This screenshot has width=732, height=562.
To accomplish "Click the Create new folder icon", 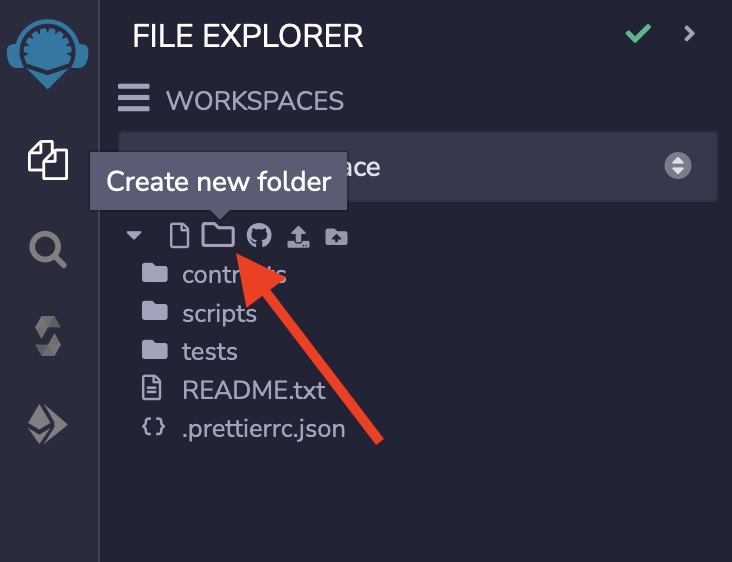I will coord(218,234).
